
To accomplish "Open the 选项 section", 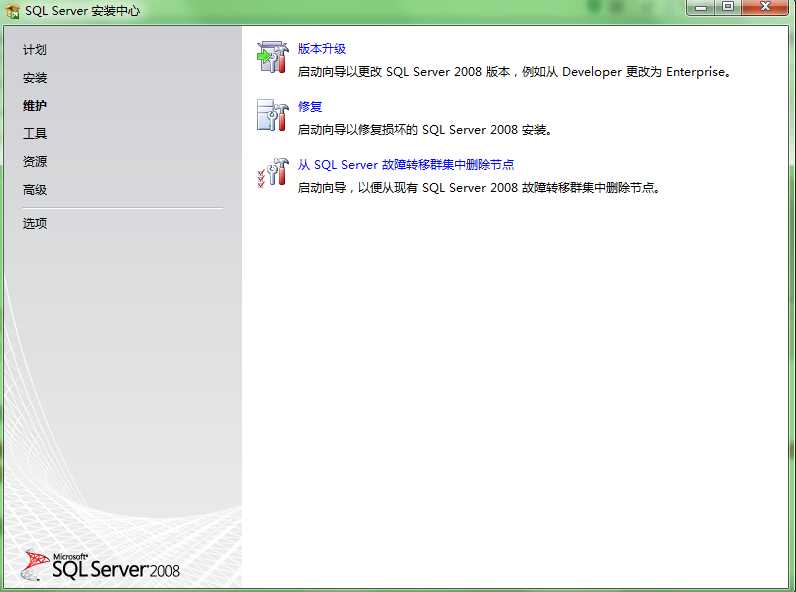I will coord(35,223).
